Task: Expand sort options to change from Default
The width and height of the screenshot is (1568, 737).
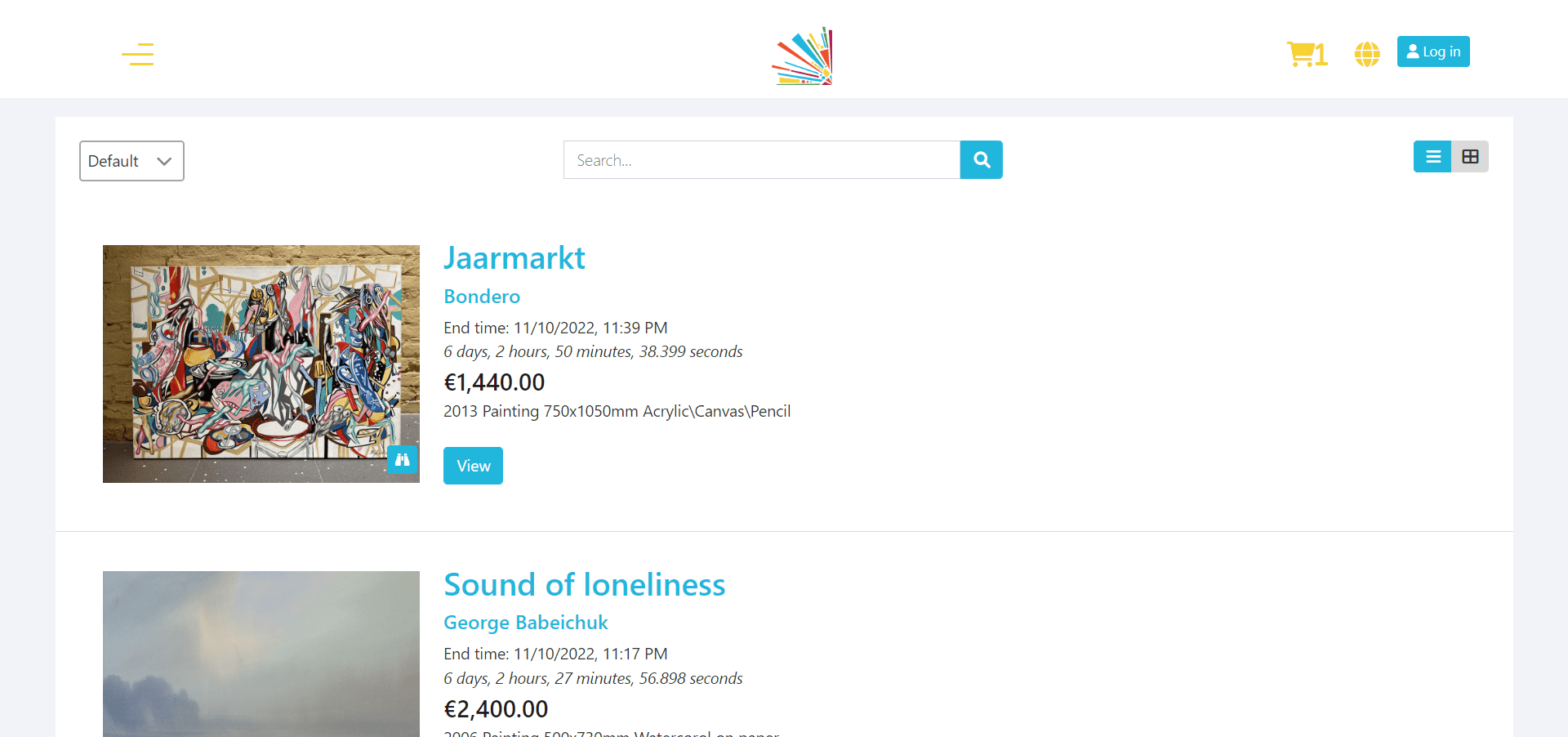Action: [x=131, y=161]
